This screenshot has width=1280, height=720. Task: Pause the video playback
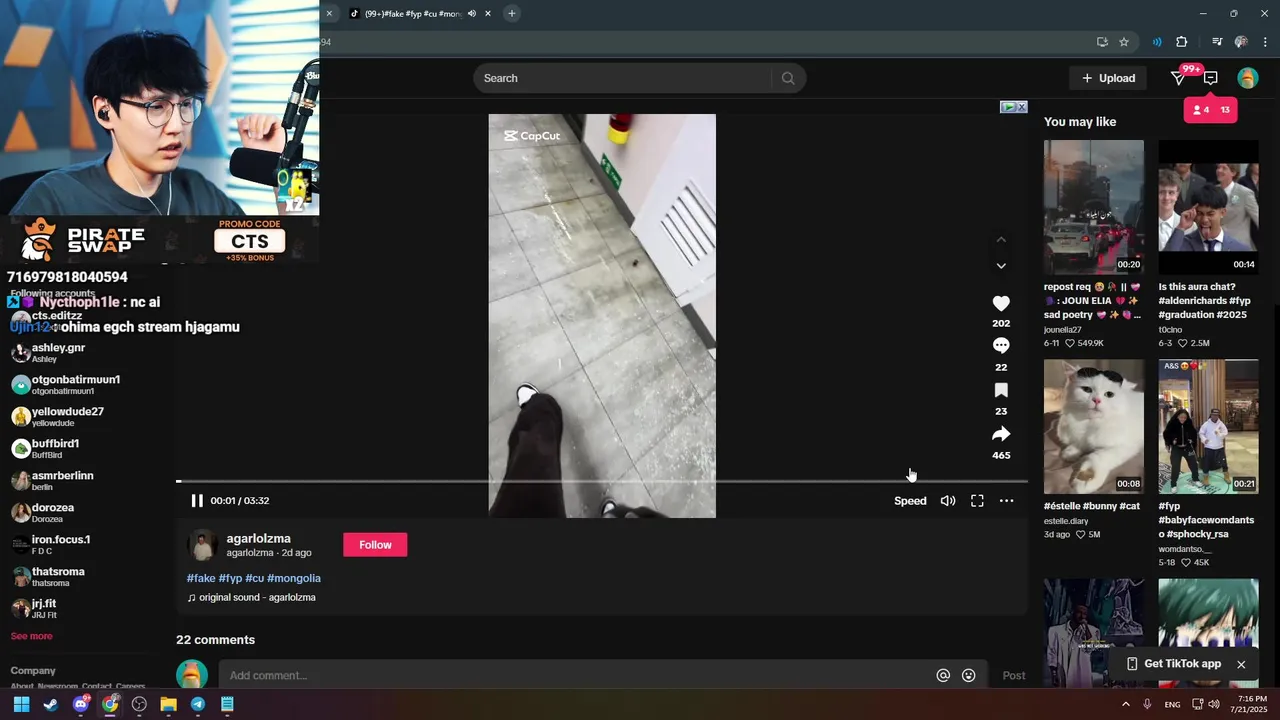point(197,501)
